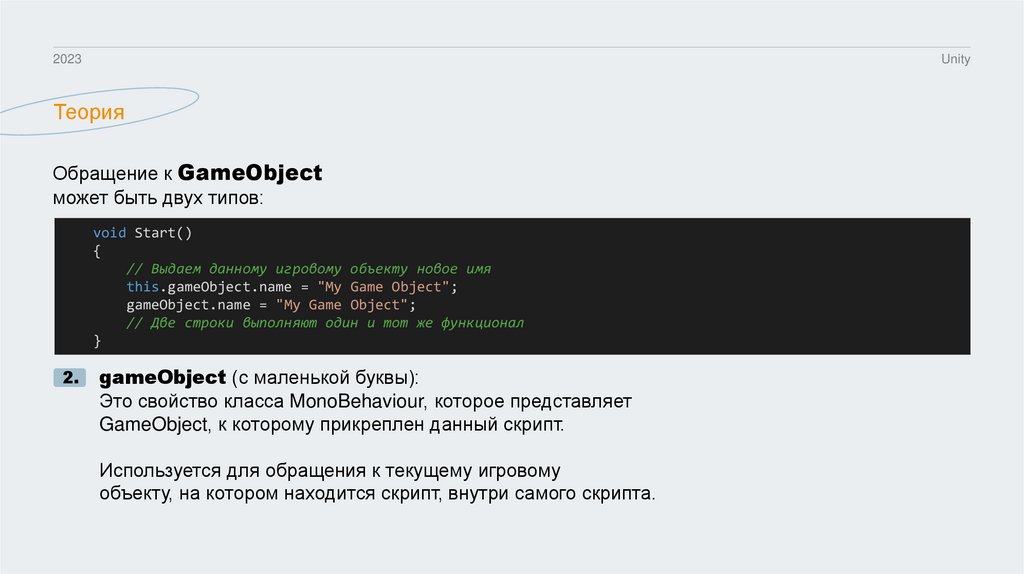Image resolution: width=1024 pixels, height=574 pixels.
Task: Click the line starting with "Используется для обращения"
Action: [330, 470]
